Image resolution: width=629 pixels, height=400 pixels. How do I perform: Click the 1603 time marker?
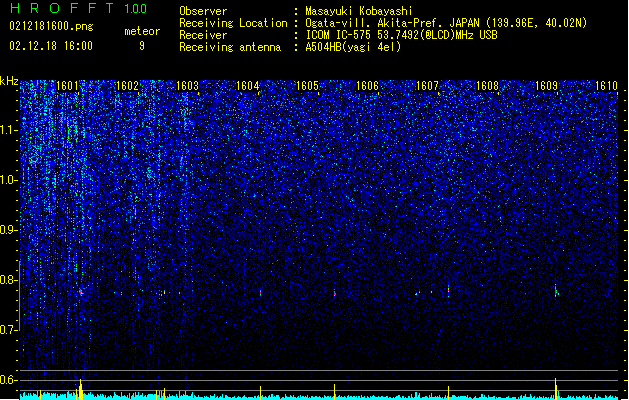pos(187,86)
